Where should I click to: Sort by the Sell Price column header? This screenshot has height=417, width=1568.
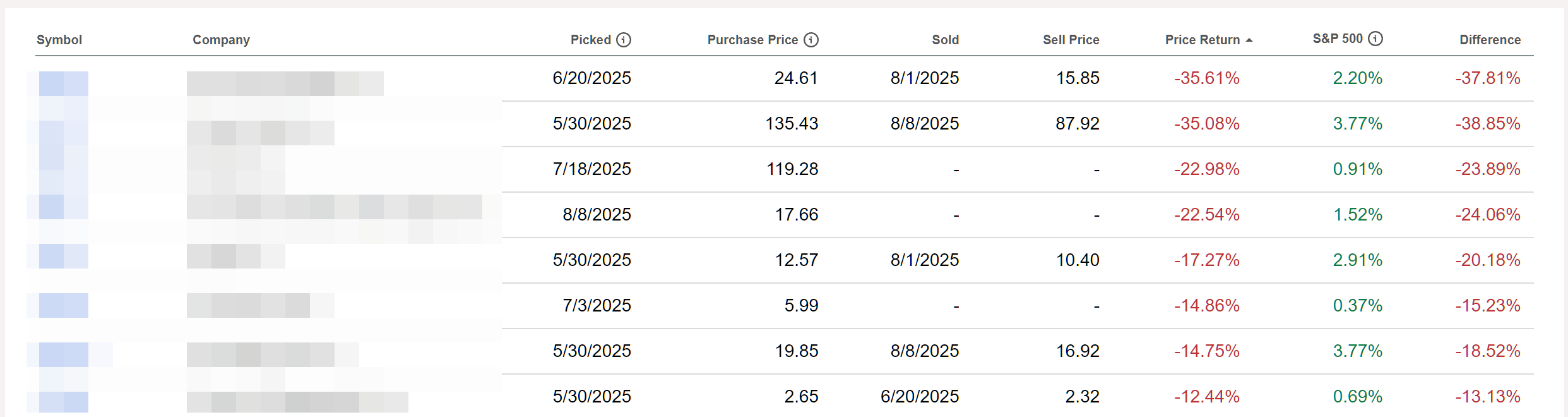[1071, 40]
